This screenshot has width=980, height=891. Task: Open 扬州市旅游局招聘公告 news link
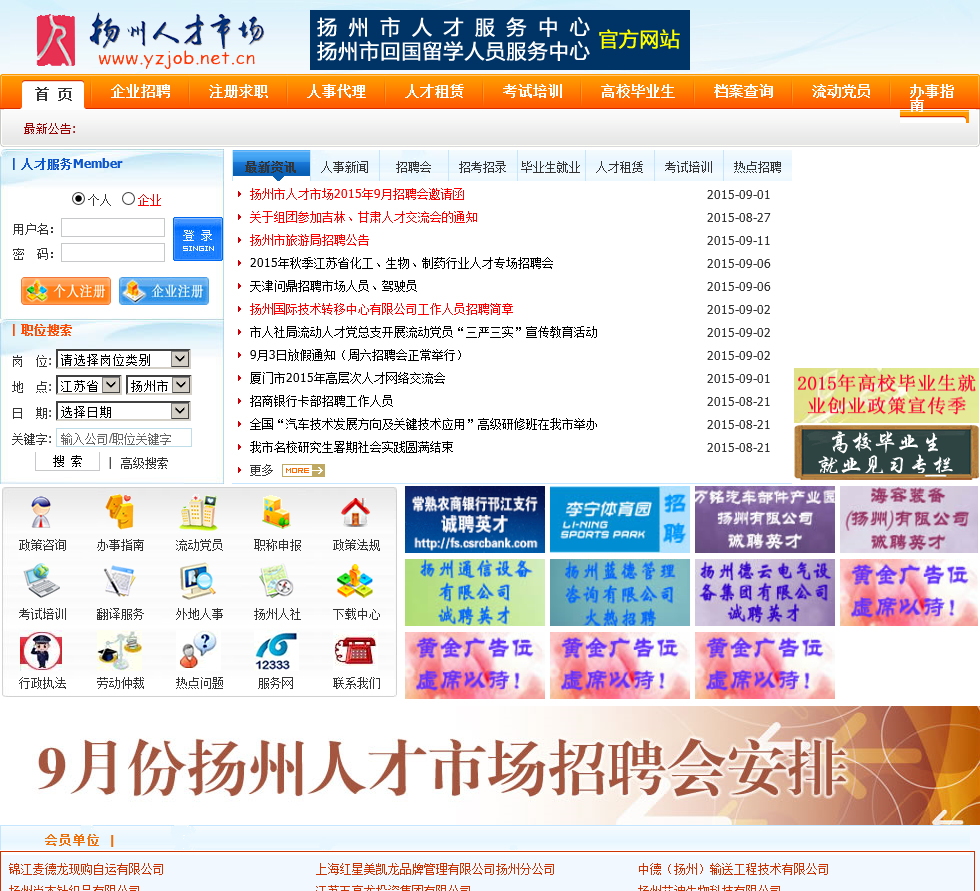[309, 241]
